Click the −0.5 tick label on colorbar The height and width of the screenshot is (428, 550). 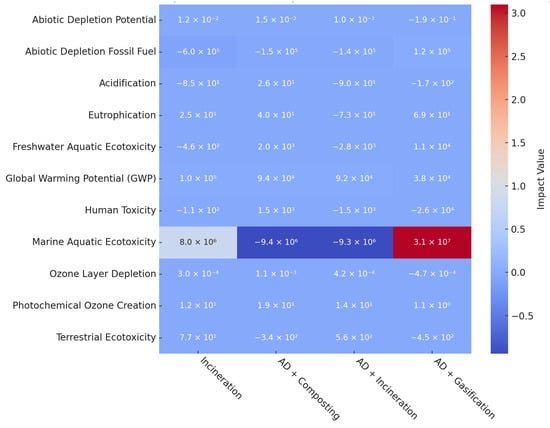click(522, 316)
